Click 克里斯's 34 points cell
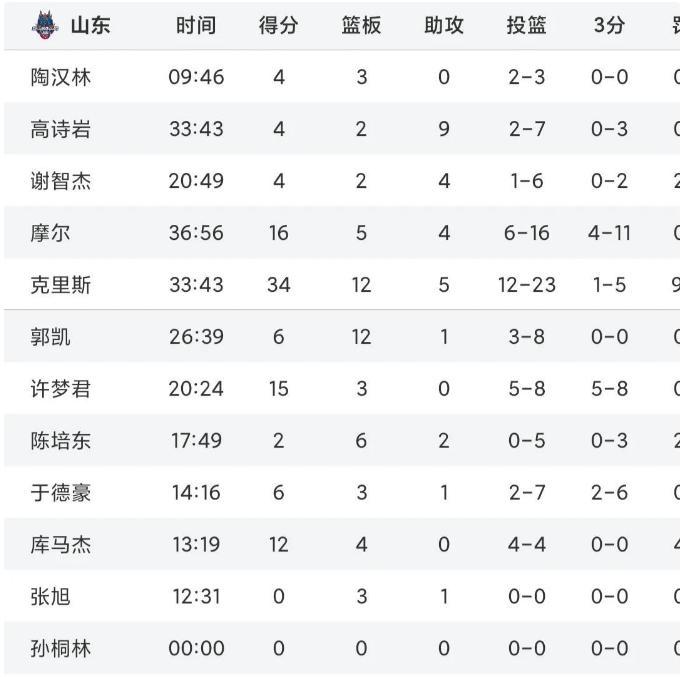The width and height of the screenshot is (695, 677). (278, 285)
